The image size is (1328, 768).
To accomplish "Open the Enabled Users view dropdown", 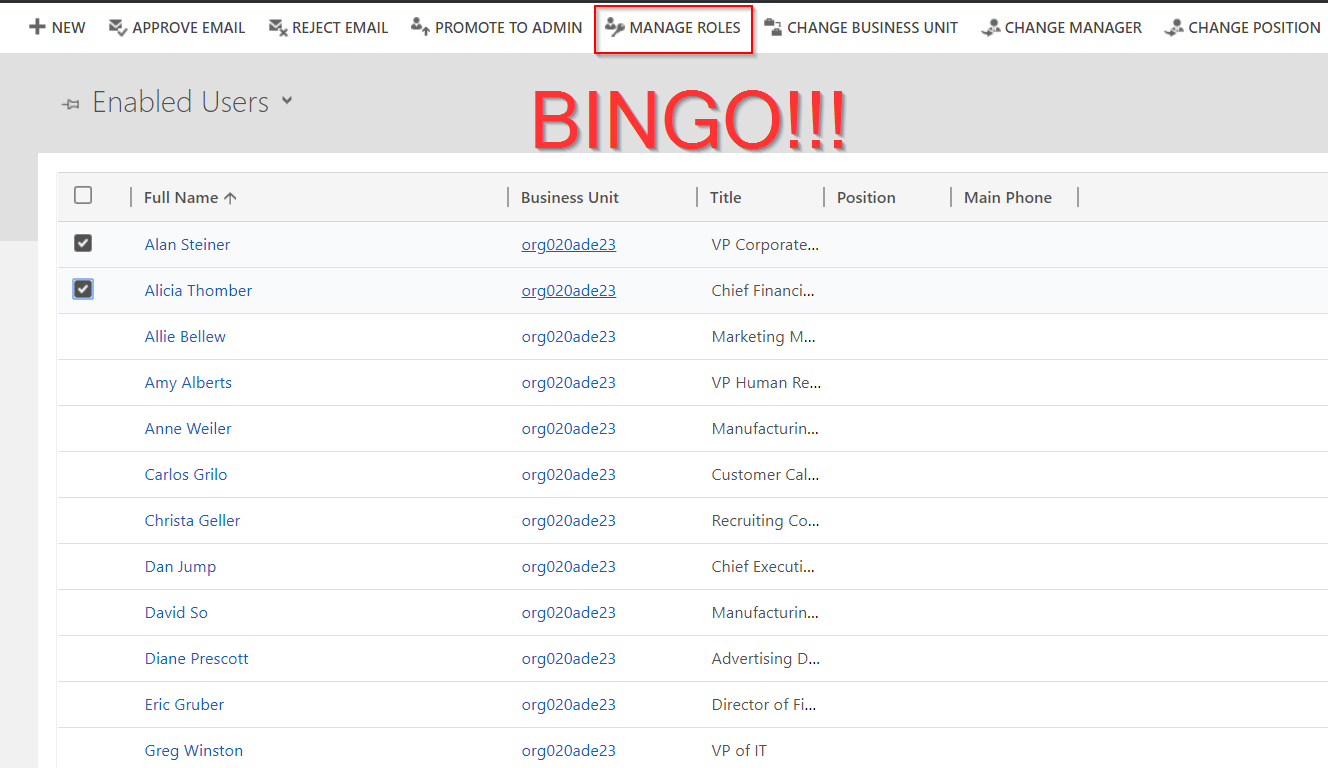I will [x=287, y=101].
